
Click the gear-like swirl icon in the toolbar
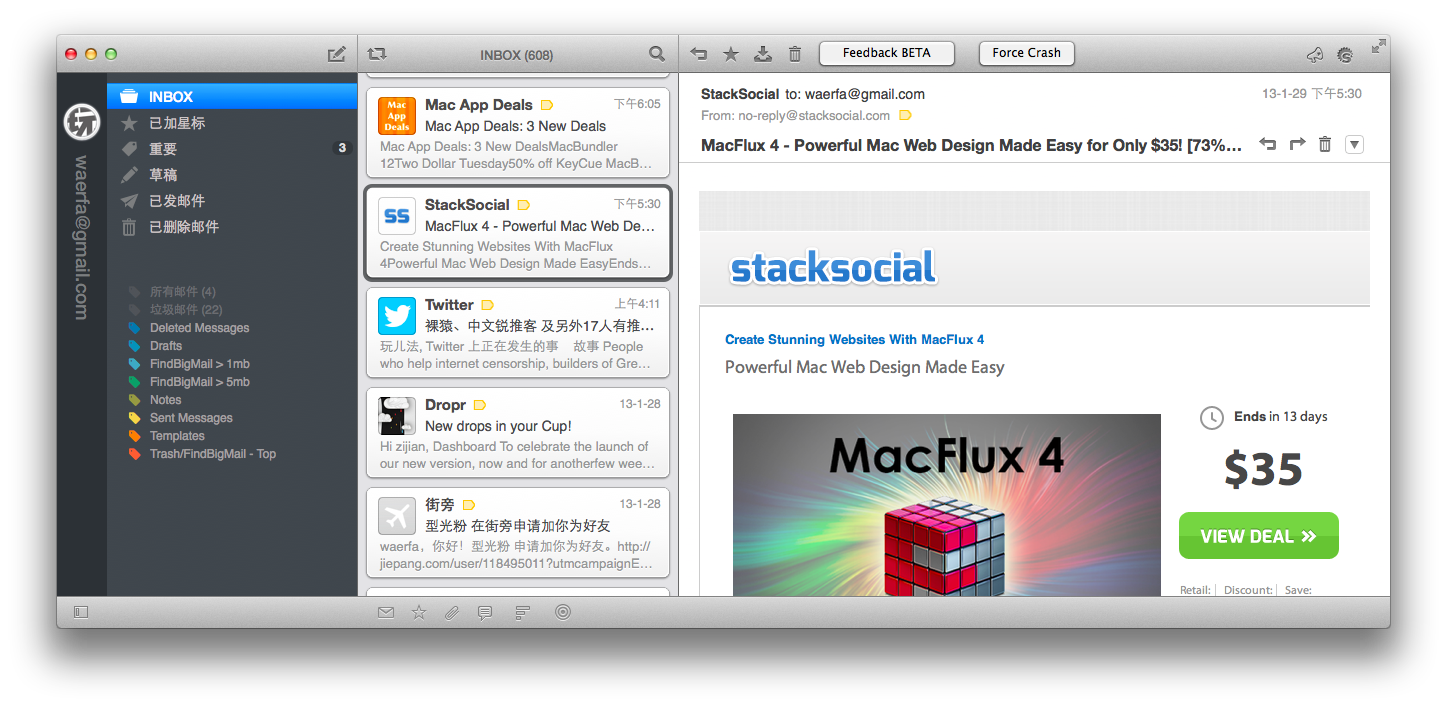(1345, 55)
